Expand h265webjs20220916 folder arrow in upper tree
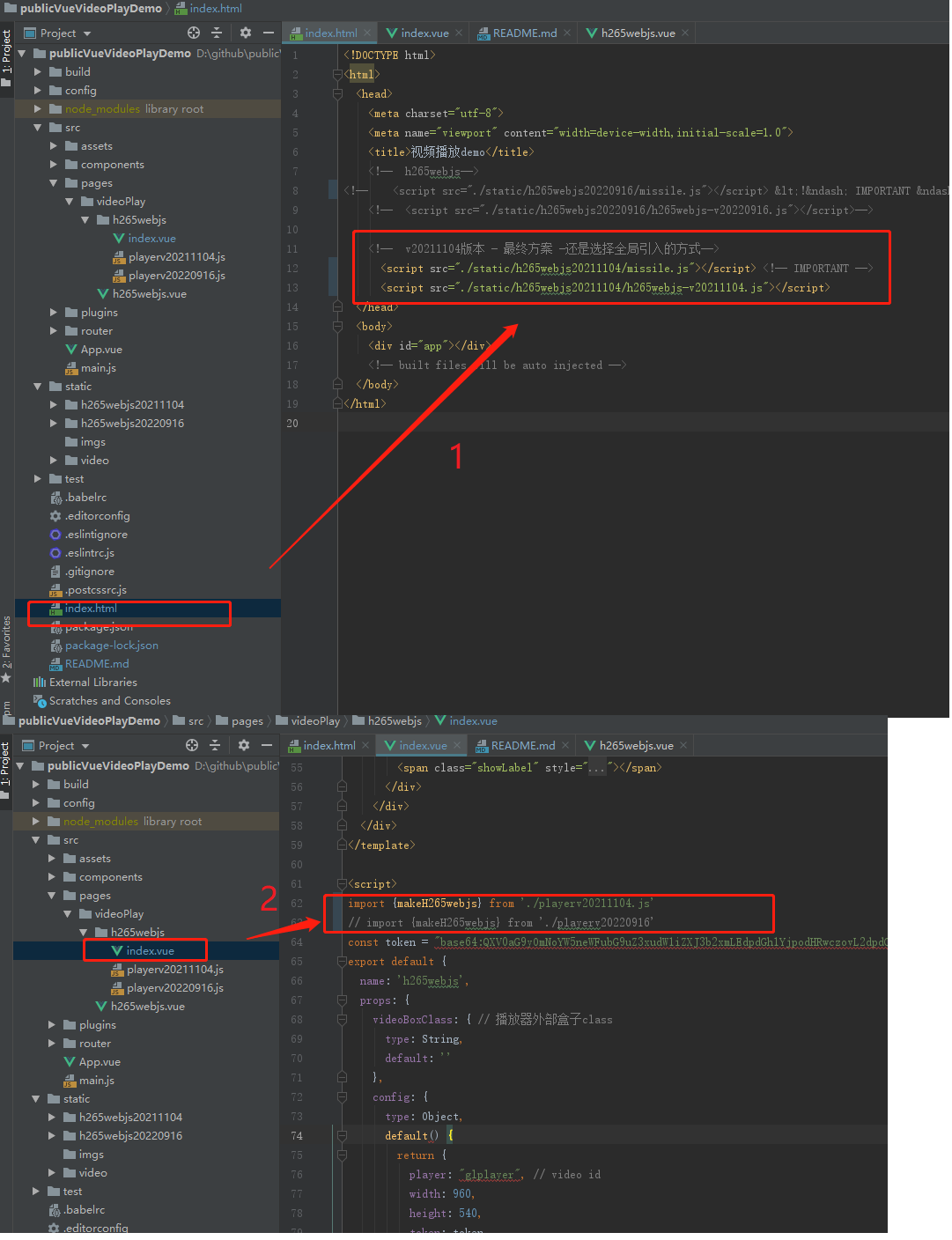 click(54, 424)
